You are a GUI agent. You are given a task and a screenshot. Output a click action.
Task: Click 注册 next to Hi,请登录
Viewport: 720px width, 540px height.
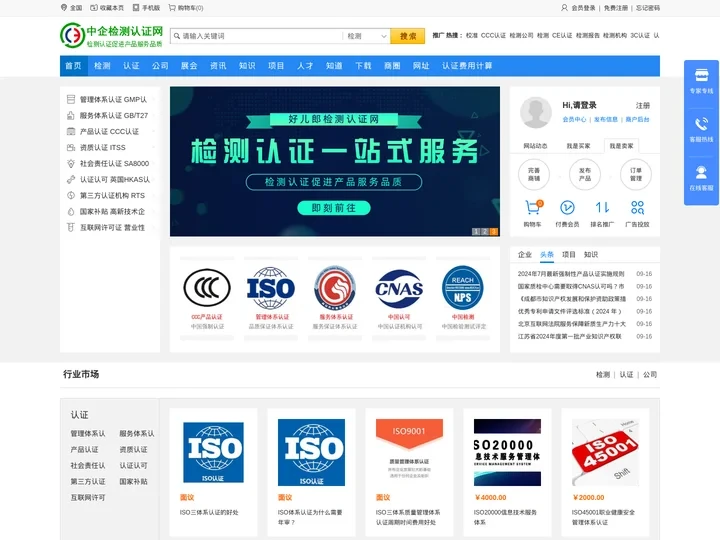point(643,106)
